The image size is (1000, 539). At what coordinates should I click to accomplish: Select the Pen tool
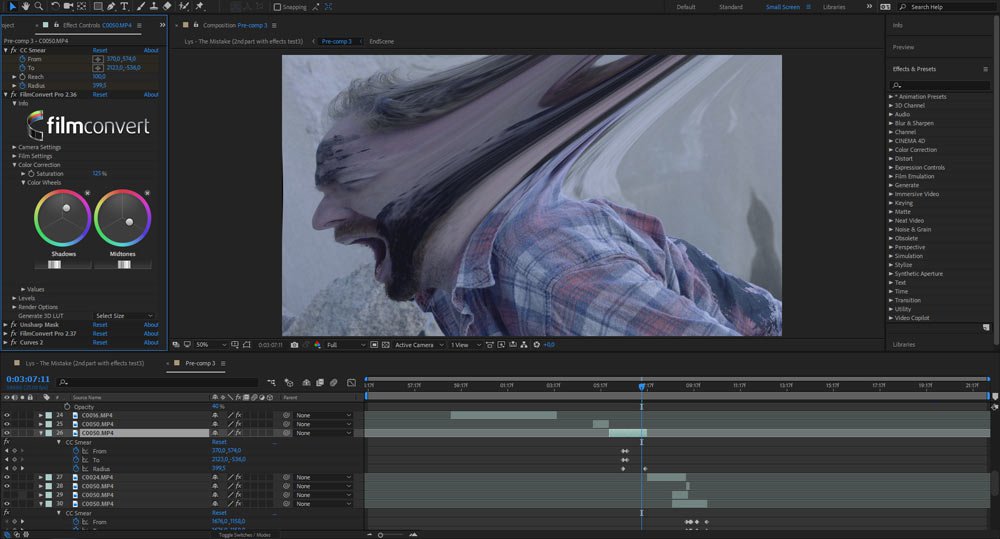(109, 7)
